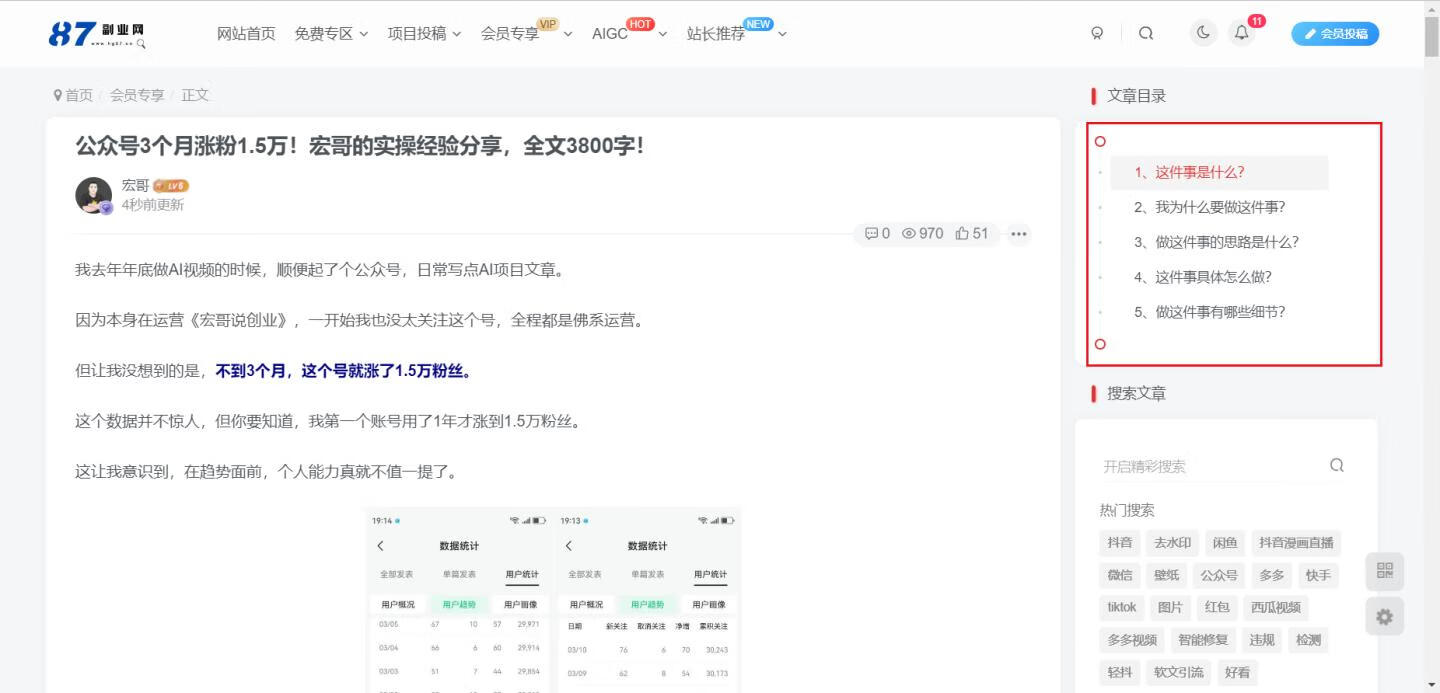Open the settings gear on the right edge
The height and width of the screenshot is (693, 1440).
point(1385,616)
